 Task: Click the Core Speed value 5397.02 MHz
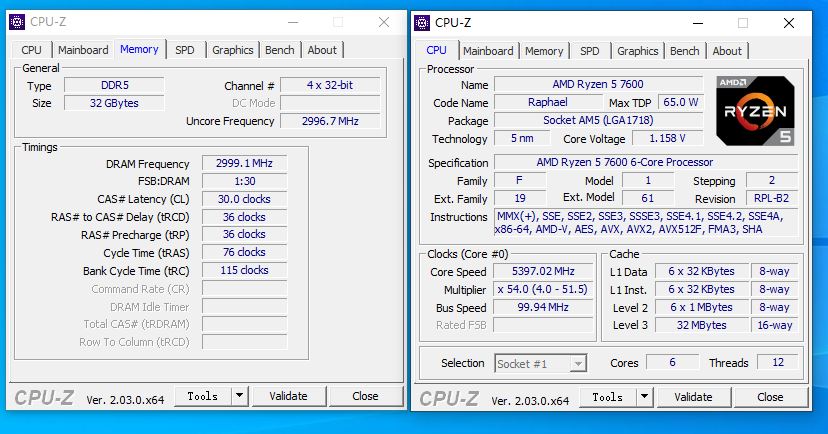[543, 271]
